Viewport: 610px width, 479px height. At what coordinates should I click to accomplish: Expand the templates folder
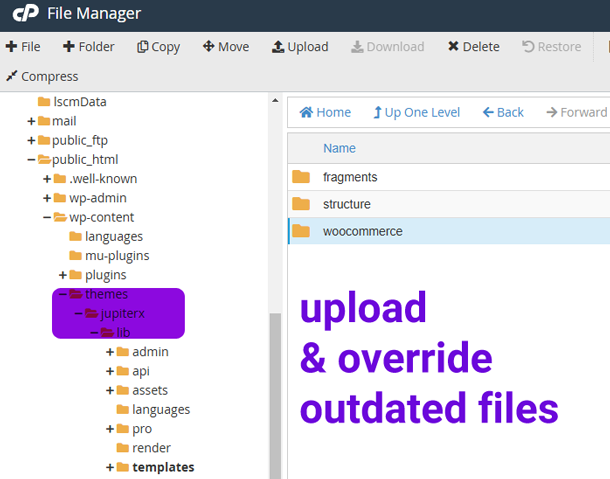tap(110, 467)
